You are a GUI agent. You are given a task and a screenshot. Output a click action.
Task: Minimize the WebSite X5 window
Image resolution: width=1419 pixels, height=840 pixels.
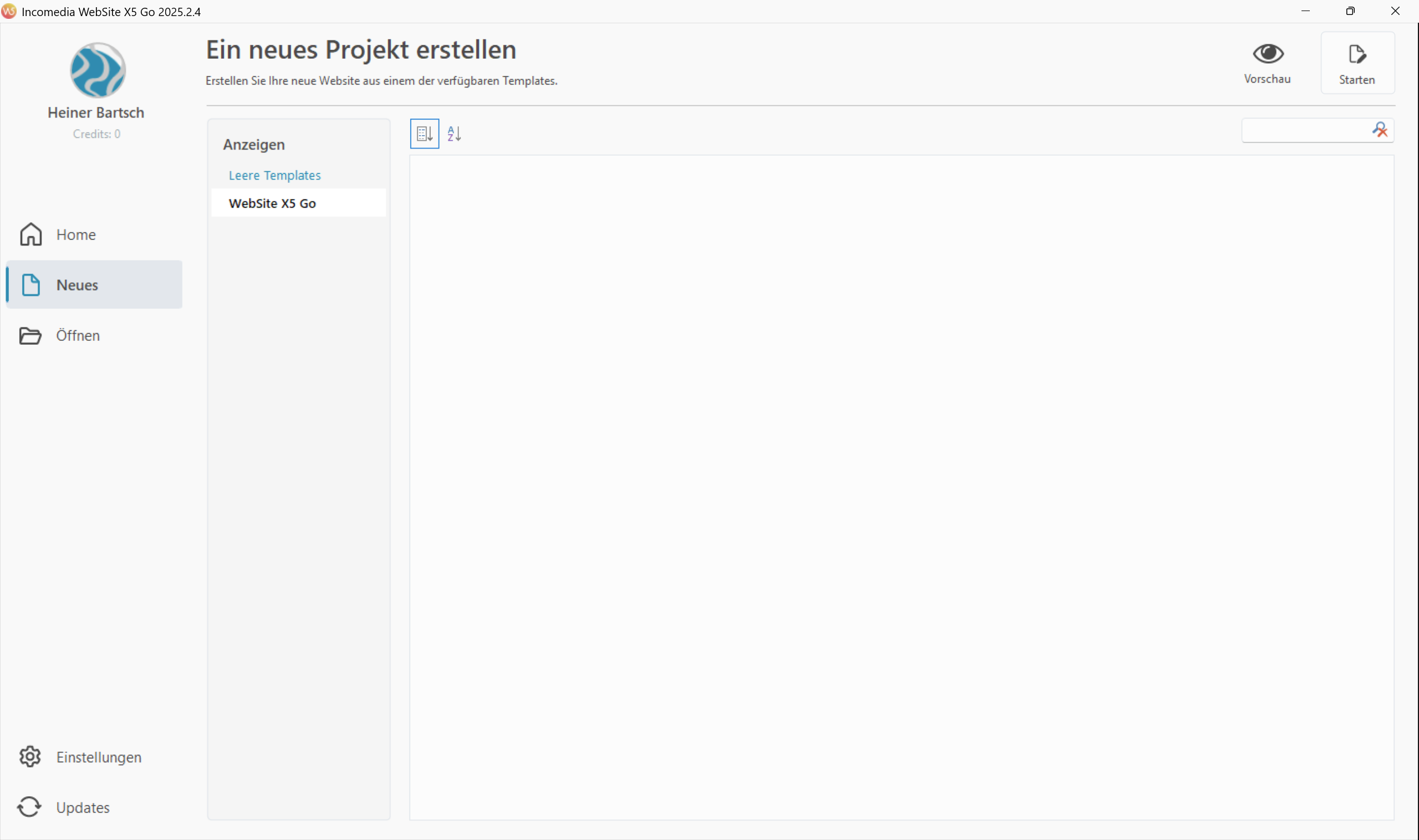pyautogui.click(x=1305, y=11)
